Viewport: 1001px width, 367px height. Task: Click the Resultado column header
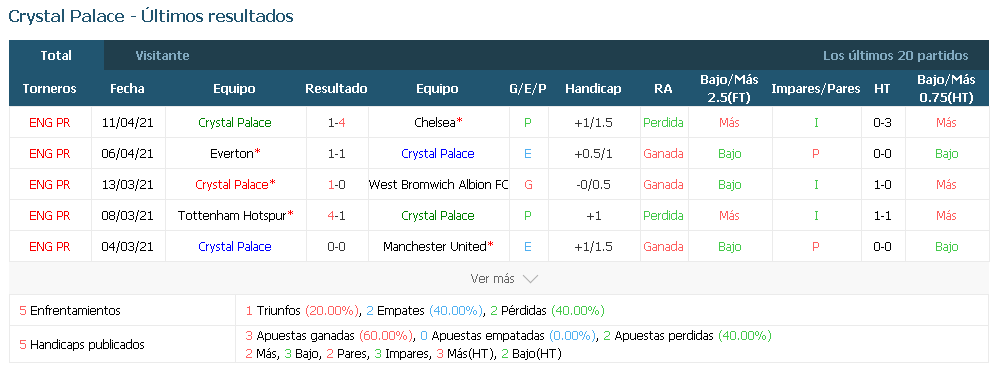tap(336, 89)
